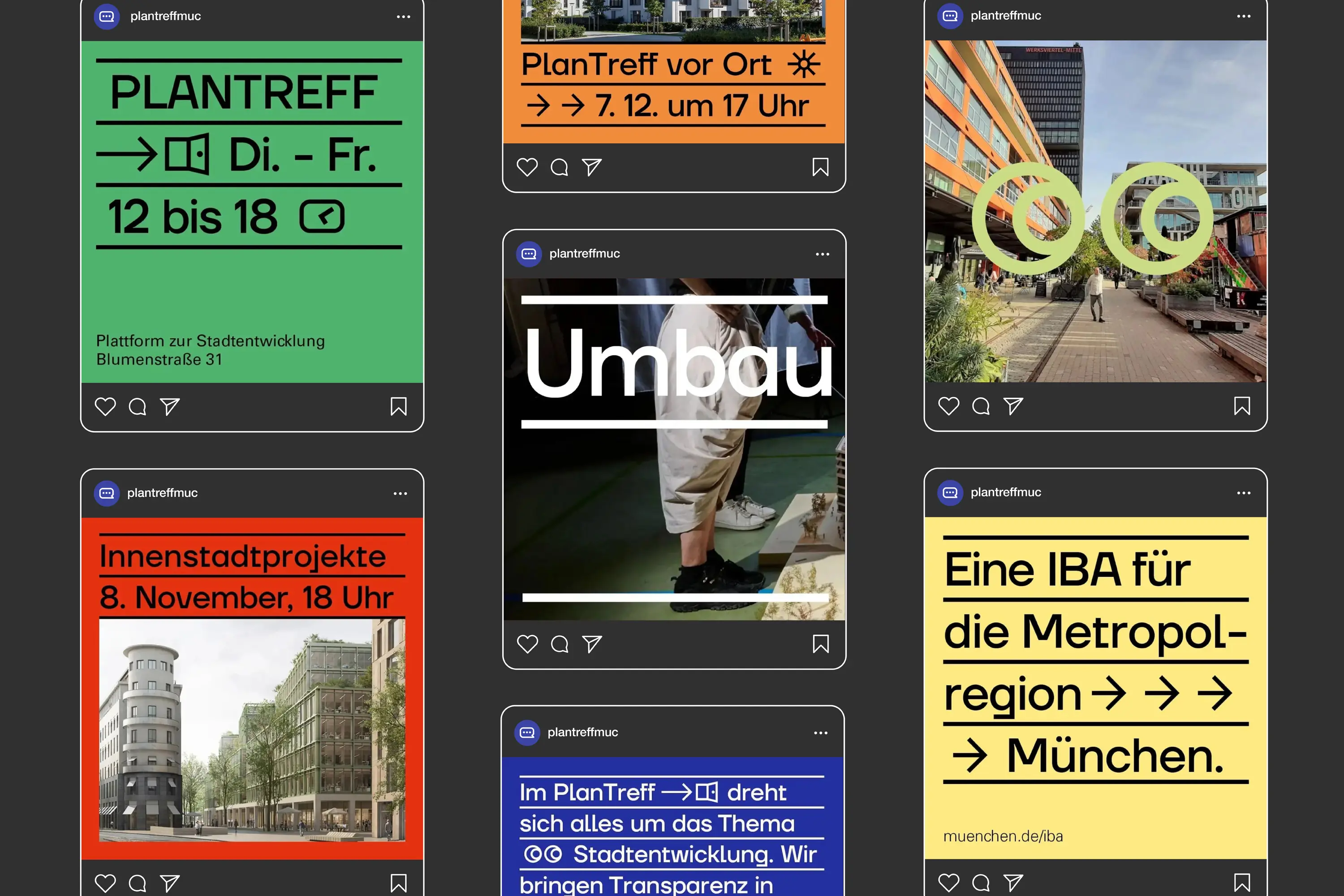Image resolution: width=1344 pixels, height=896 pixels.
Task: Bookmark the Umbau post
Action: 821,644
